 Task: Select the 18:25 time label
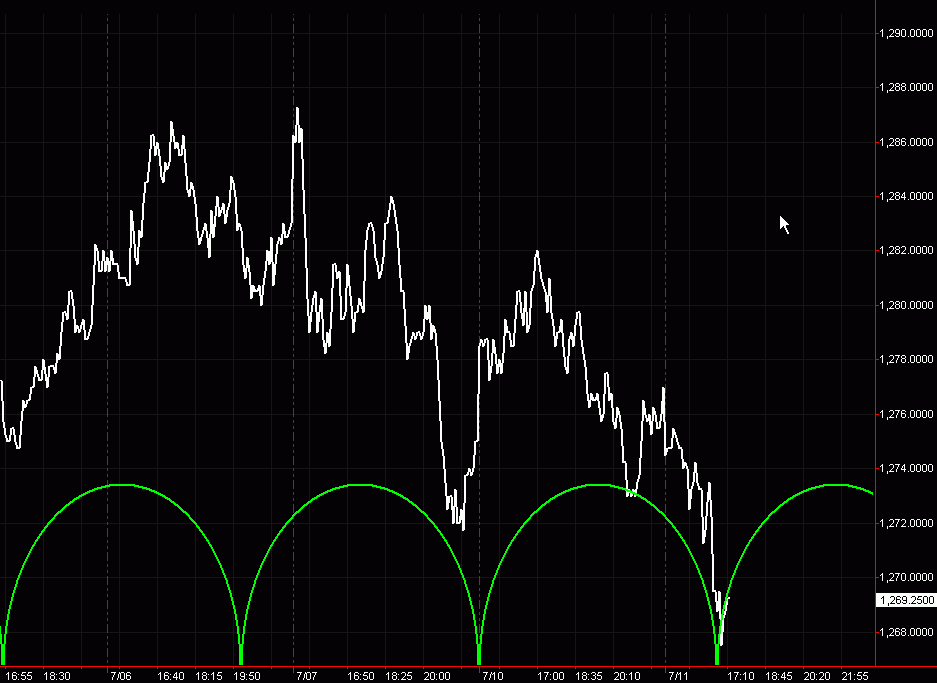pyautogui.click(x=399, y=676)
